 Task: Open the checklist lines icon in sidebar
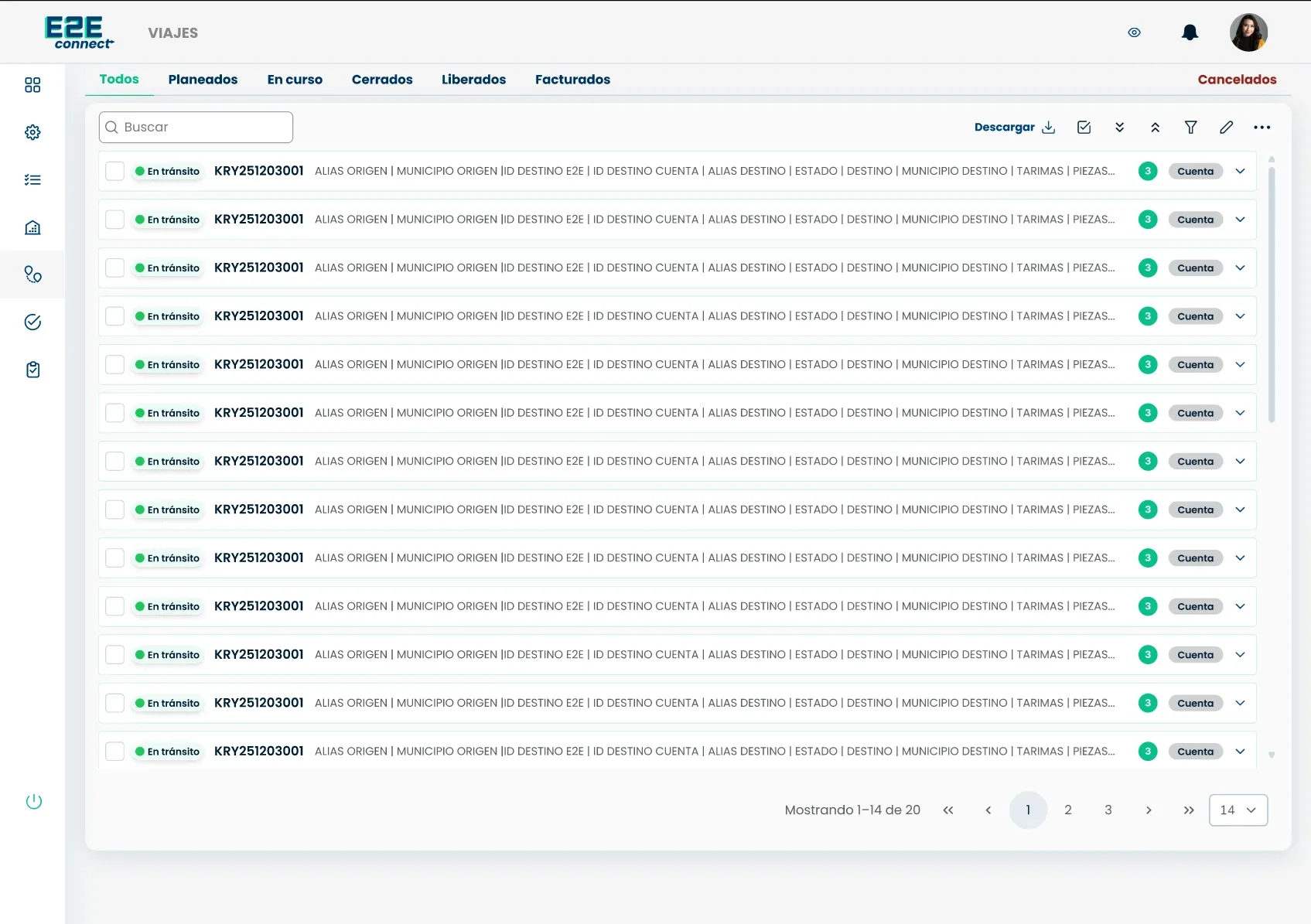tap(32, 180)
